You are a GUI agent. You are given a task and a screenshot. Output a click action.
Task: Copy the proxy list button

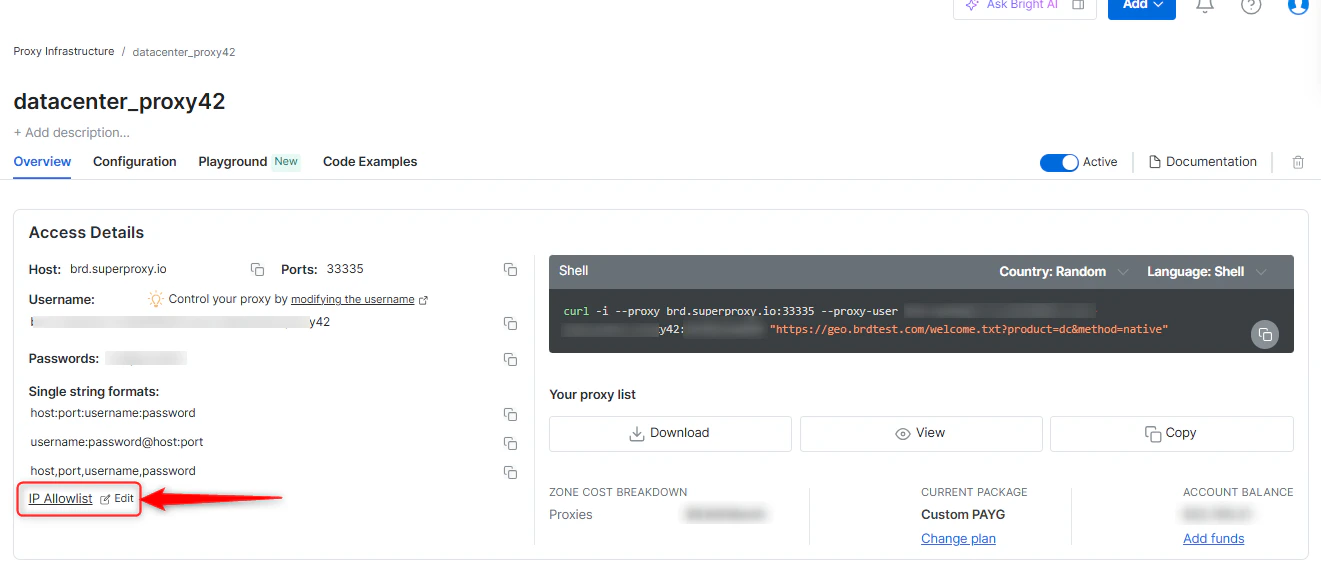tap(1172, 433)
